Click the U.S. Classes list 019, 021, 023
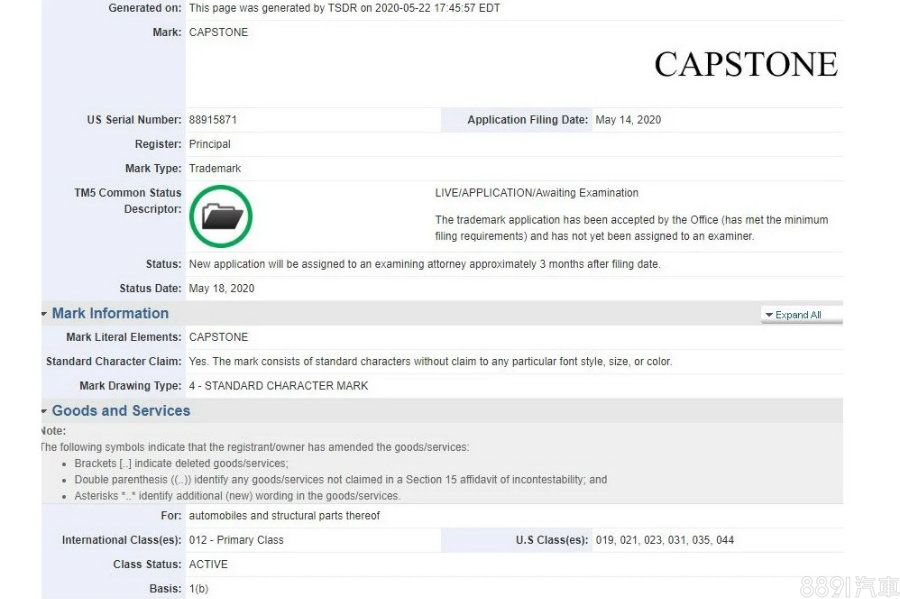 point(665,540)
